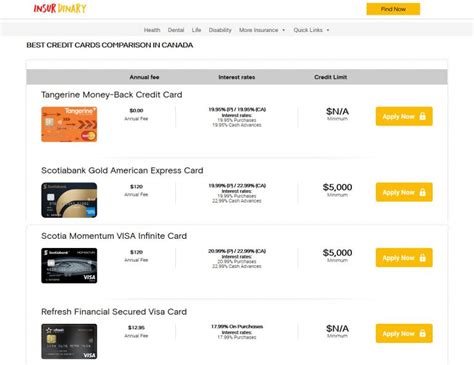The image size is (474, 365).
Task: Click the Scotiabank Gold card image
Action: [x=69, y=200]
